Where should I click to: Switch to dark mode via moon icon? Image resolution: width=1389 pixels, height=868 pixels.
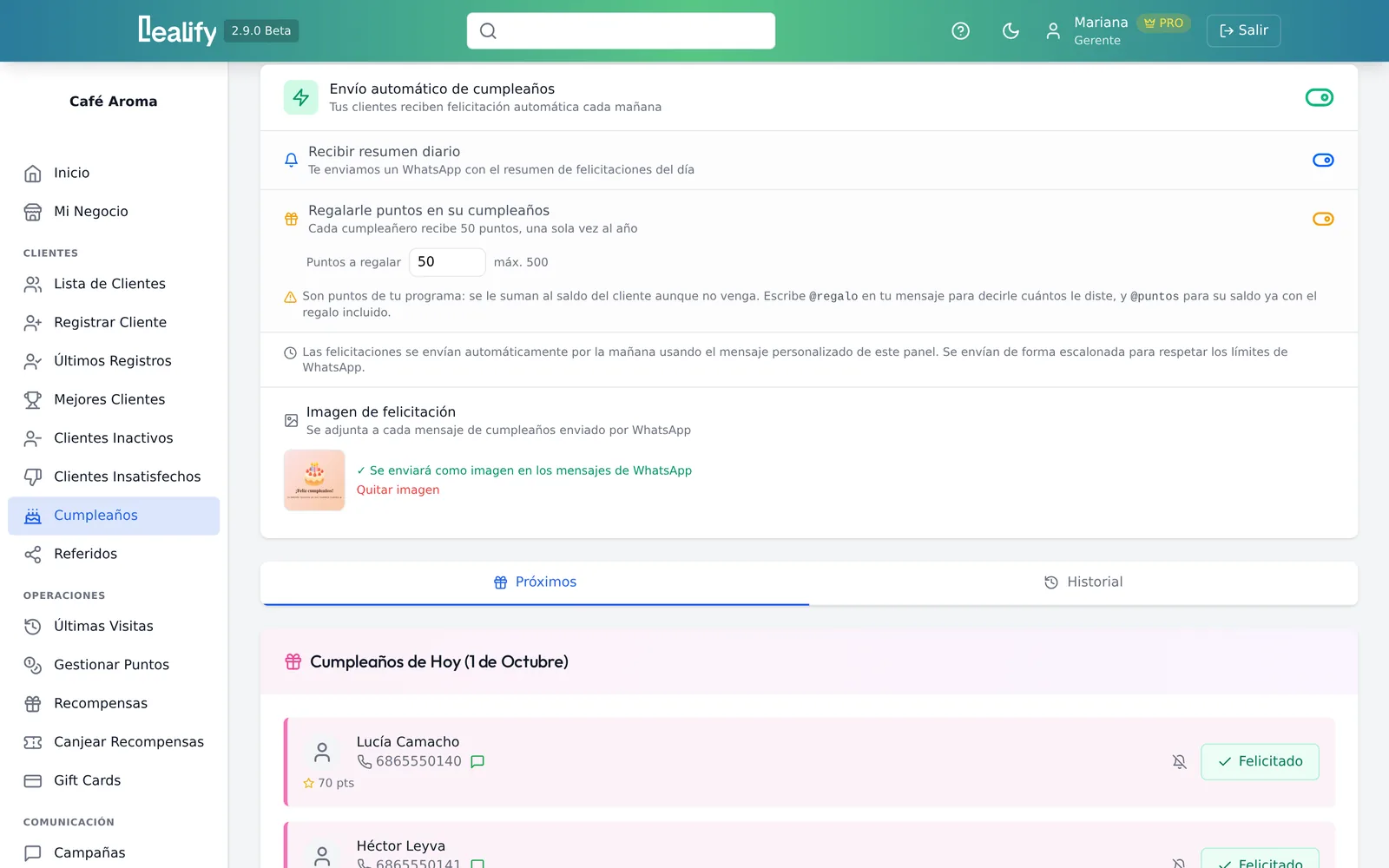(x=1010, y=31)
